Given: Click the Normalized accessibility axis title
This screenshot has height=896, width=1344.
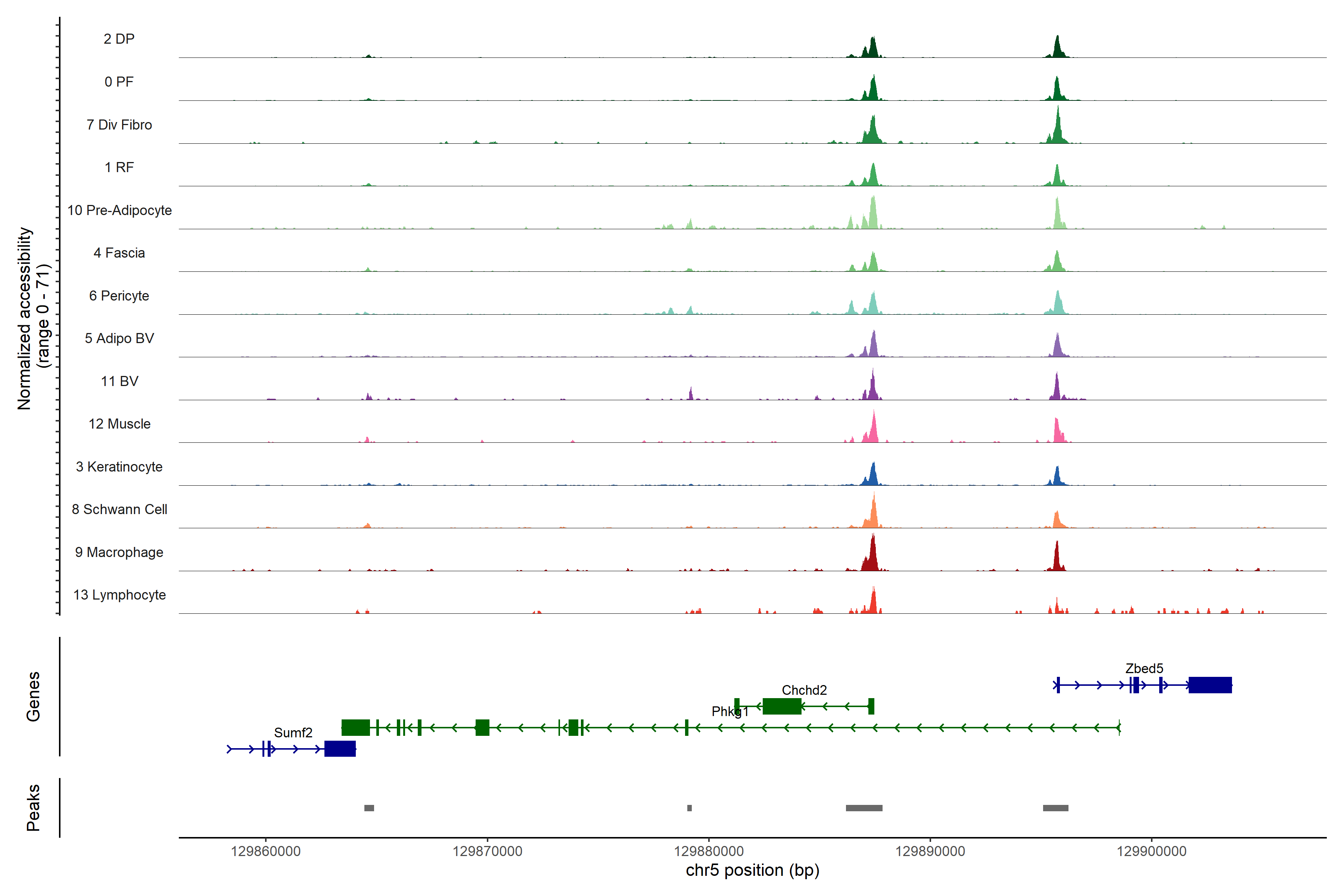Looking at the screenshot, I should pos(24,318).
